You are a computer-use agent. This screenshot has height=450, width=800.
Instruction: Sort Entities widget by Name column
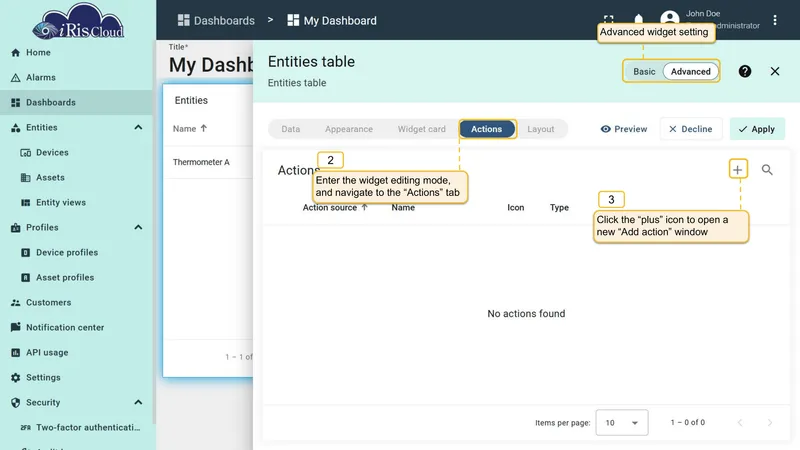pos(189,129)
